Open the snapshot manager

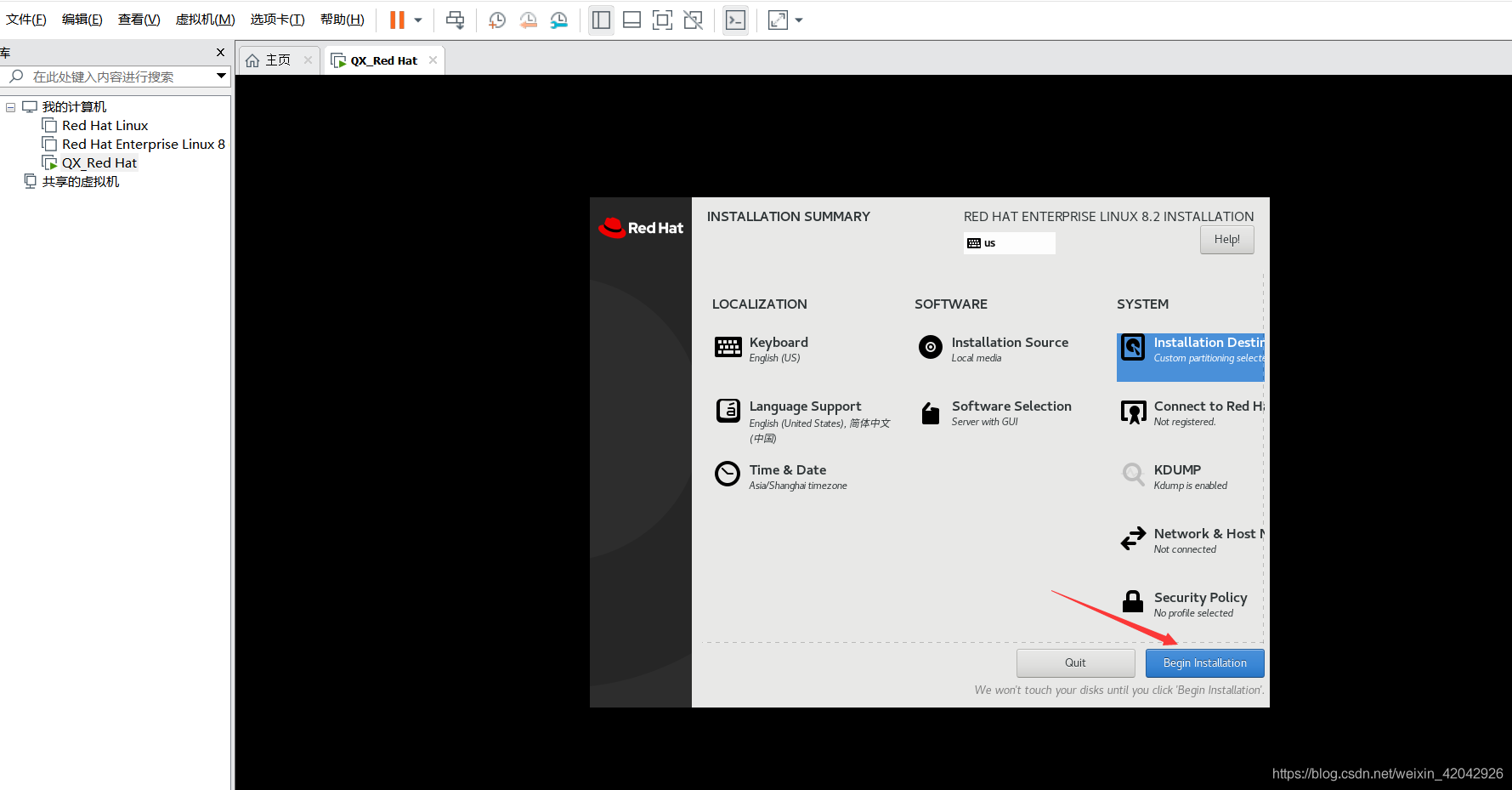pyautogui.click(x=558, y=20)
